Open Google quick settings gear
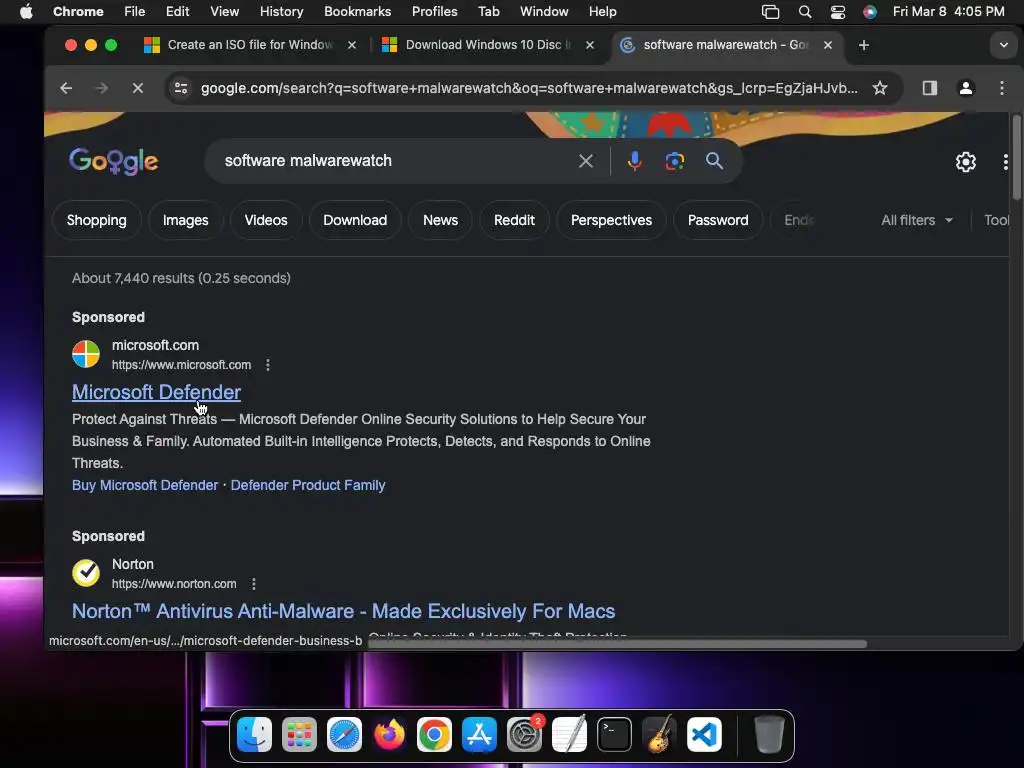The height and width of the screenshot is (768, 1024). (965, 162)
